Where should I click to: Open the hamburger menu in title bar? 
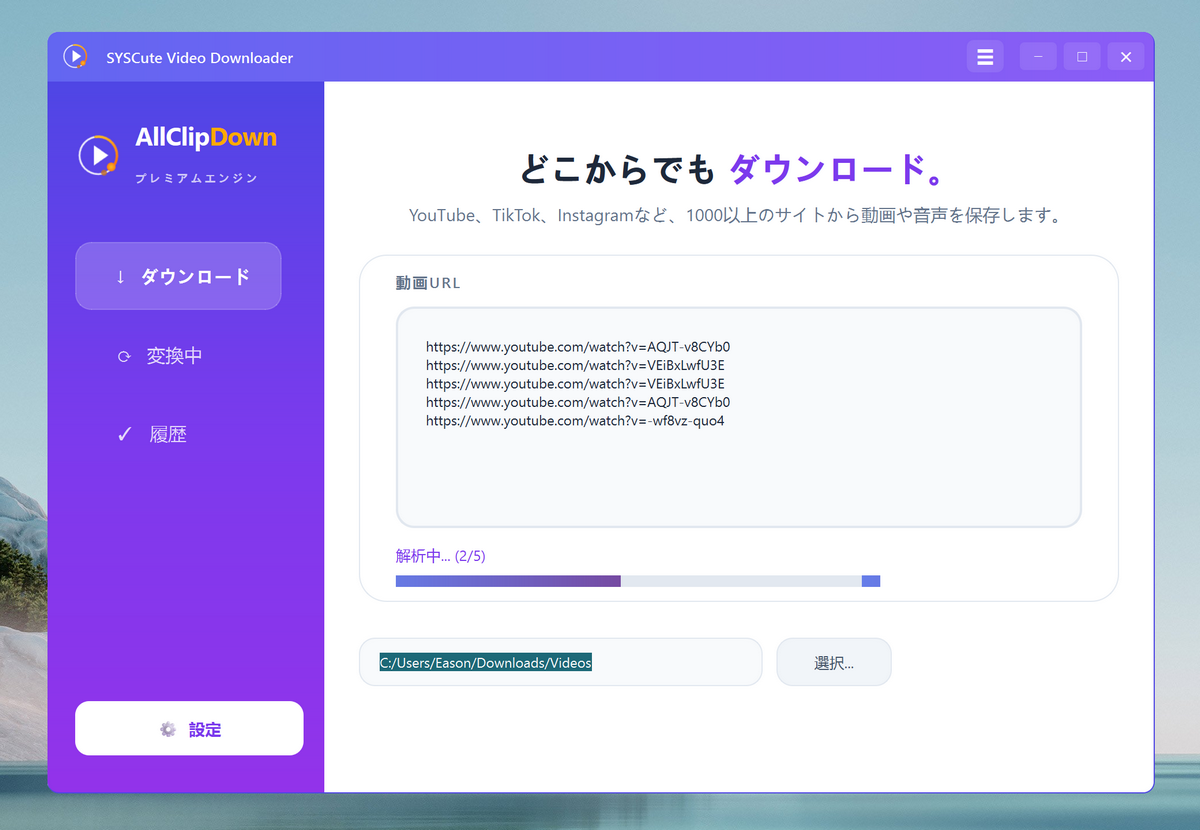pos(985,57)
